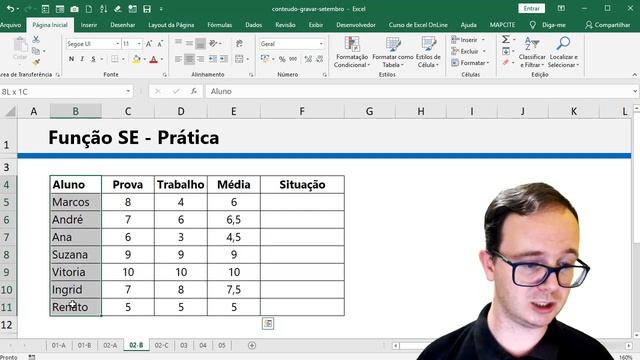
Task: Click the Quick Analysis icon below table
Action: point(268,324)
